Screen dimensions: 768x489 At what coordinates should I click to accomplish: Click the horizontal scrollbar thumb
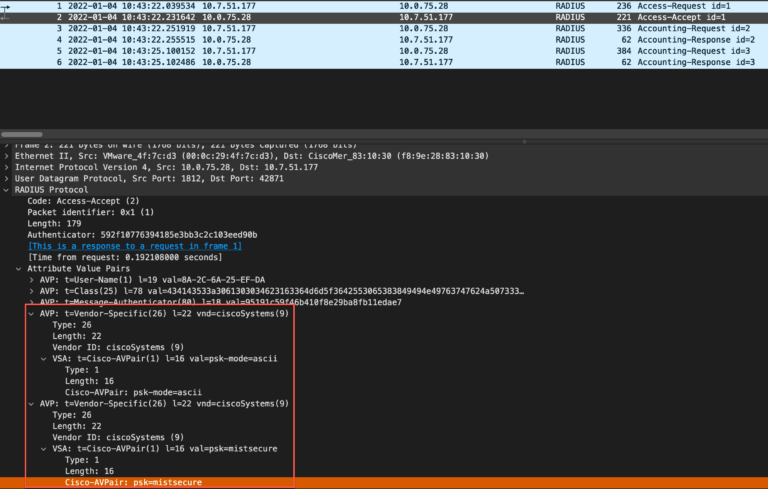[22, 134]
